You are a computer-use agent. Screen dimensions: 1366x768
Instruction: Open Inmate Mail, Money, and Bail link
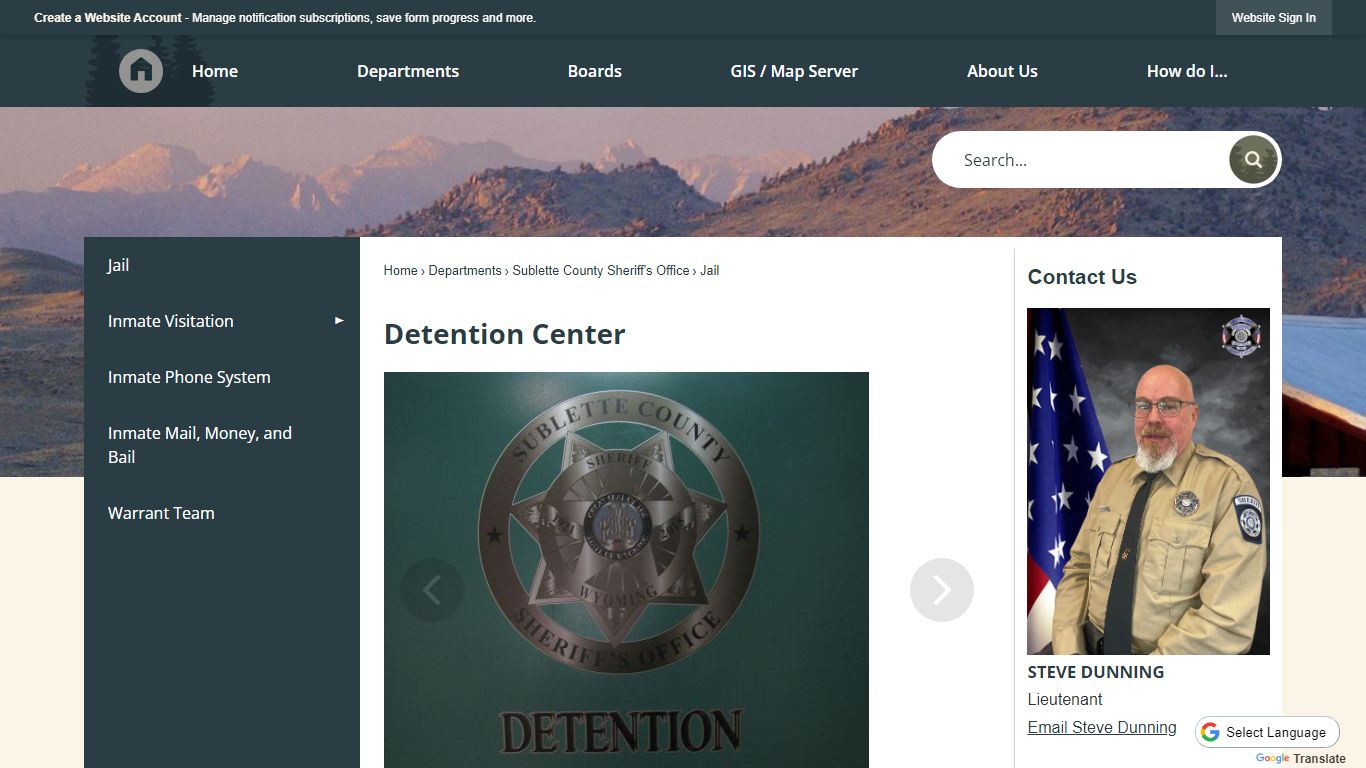tap(222, 445)
